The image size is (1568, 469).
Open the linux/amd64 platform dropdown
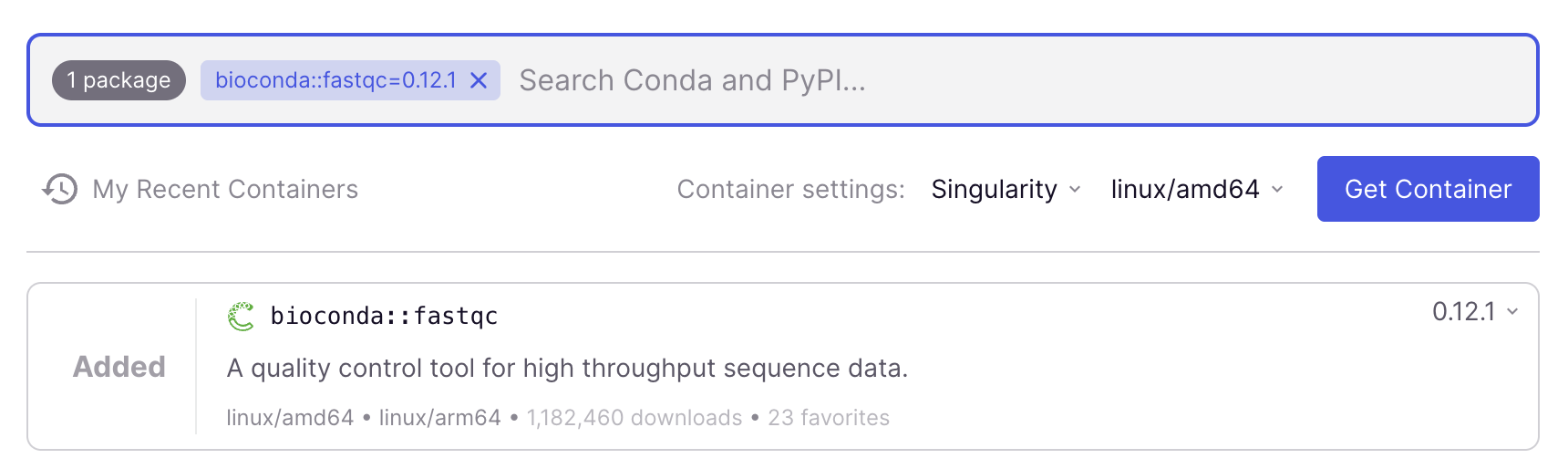(1185, 189)
